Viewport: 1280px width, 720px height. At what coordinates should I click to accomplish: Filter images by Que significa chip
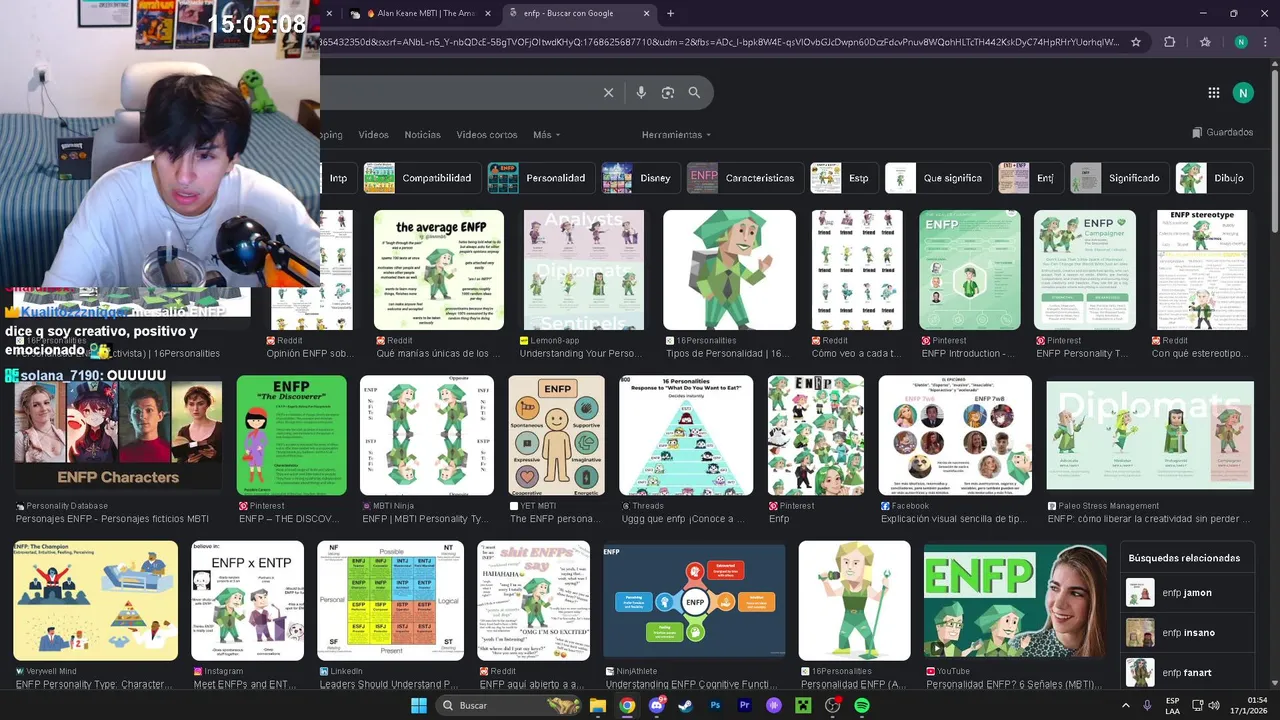coord(937,178)
